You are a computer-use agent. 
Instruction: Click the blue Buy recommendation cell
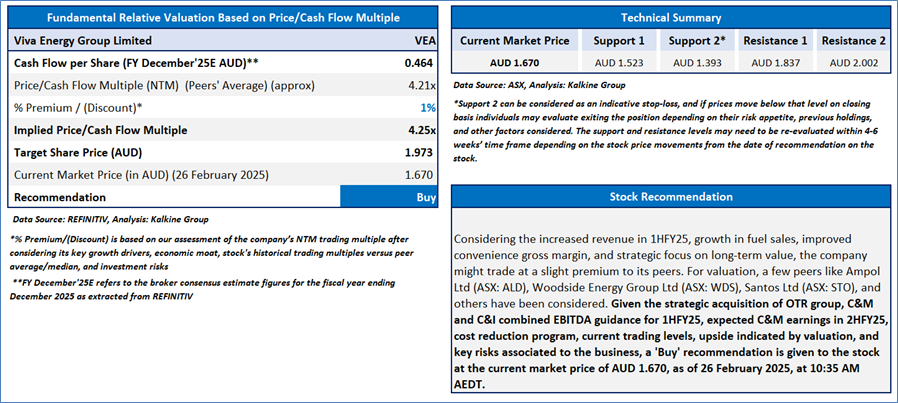(389, 197)
